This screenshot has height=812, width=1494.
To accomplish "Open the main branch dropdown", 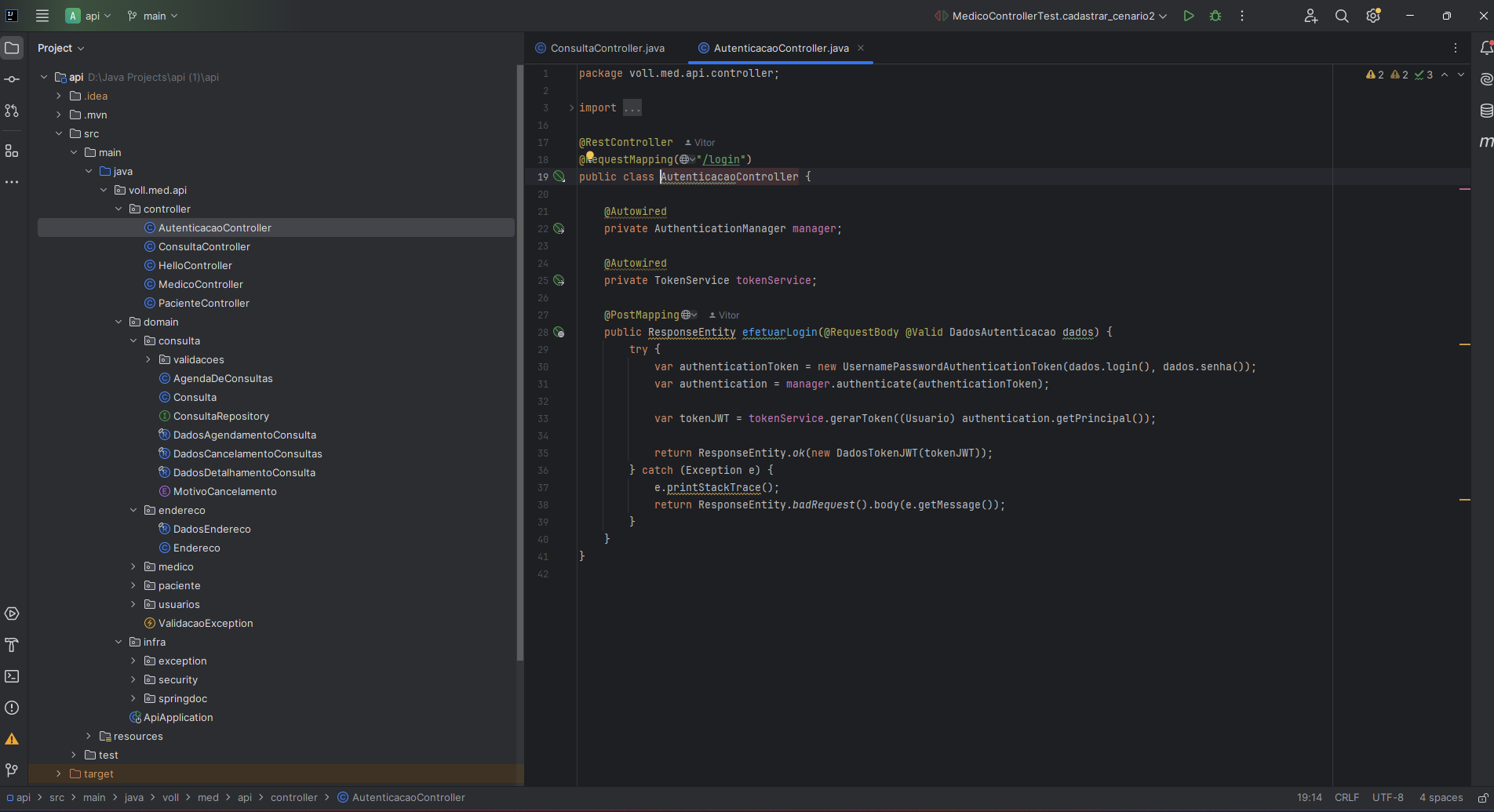I will pyautogui.click(x=153, y=16).
